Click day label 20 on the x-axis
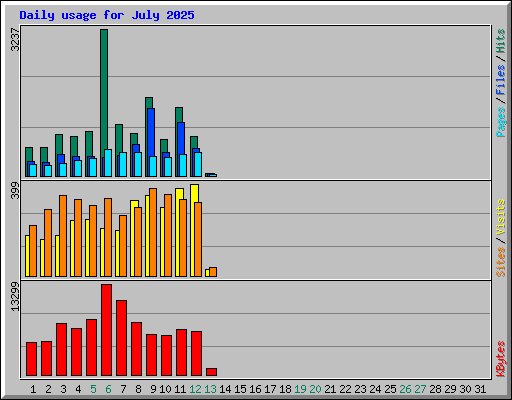This screenshot has height=400, width=512. 315,389
